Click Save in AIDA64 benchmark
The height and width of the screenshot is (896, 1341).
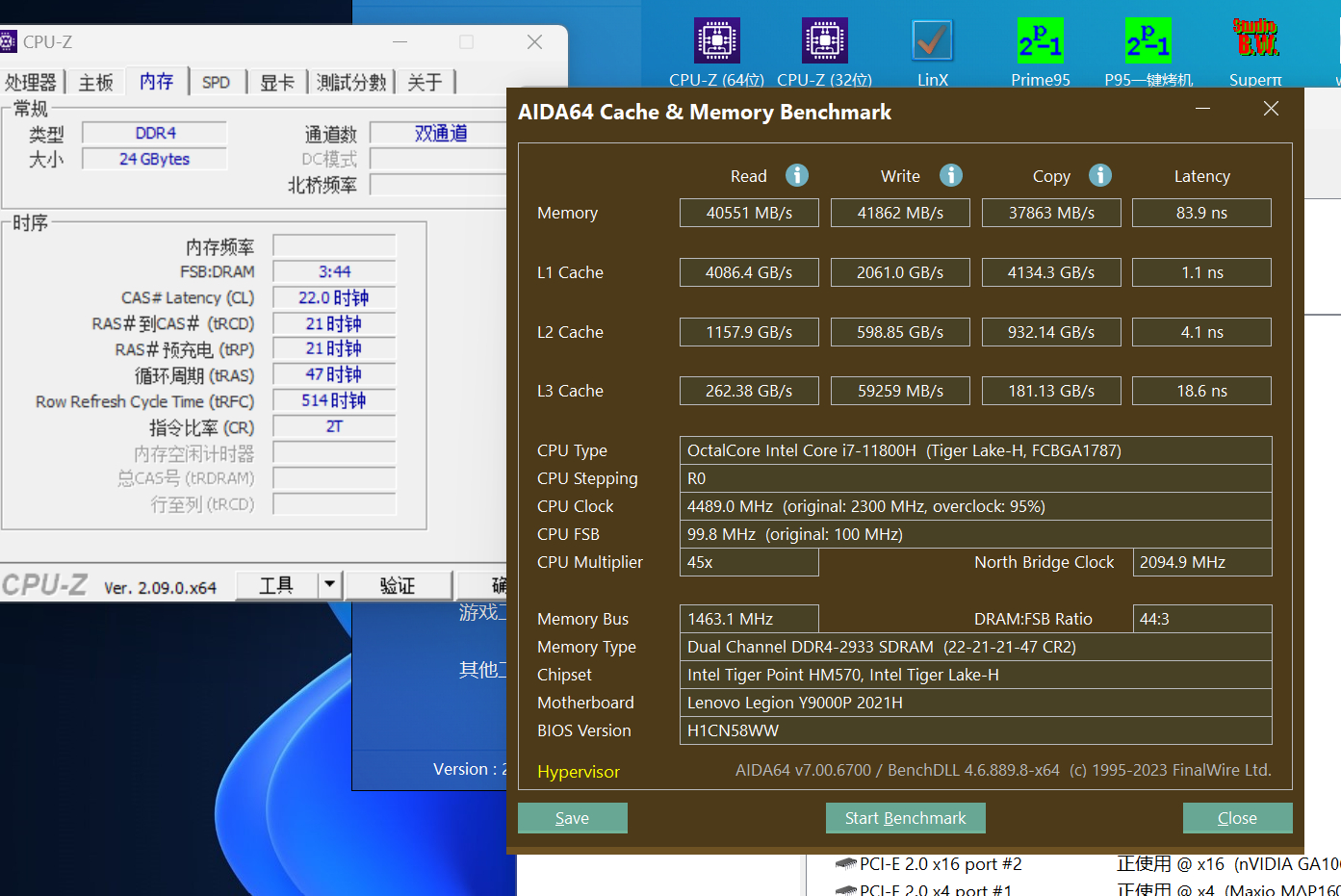[x=573, y=818]
